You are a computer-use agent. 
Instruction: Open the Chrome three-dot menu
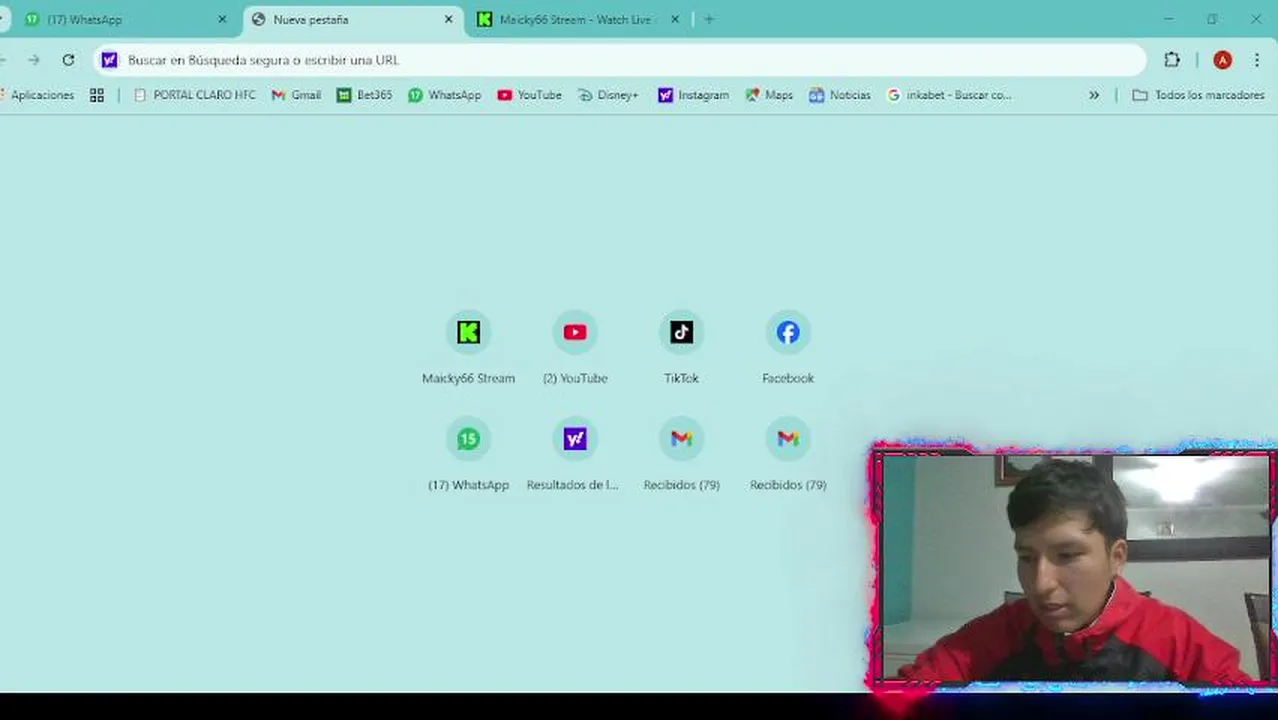point(1257,60)
